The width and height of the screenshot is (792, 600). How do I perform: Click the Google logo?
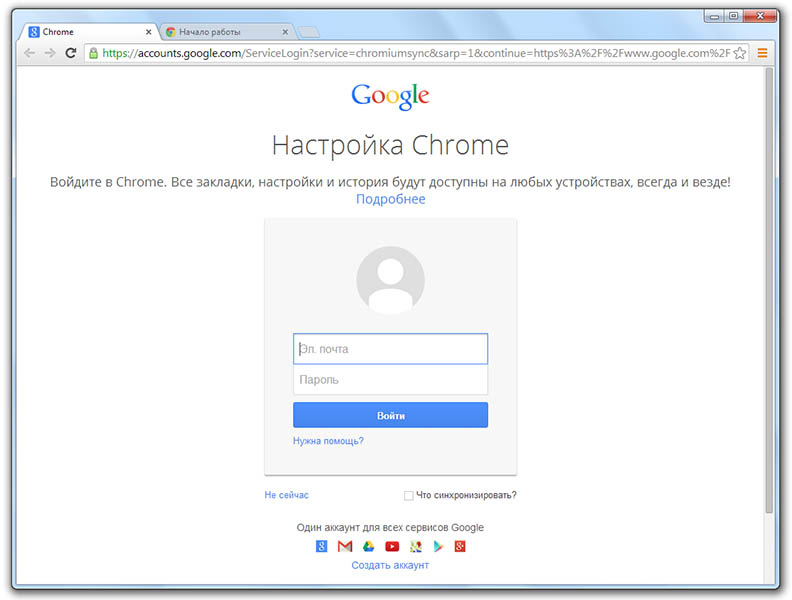click(390, 96)
